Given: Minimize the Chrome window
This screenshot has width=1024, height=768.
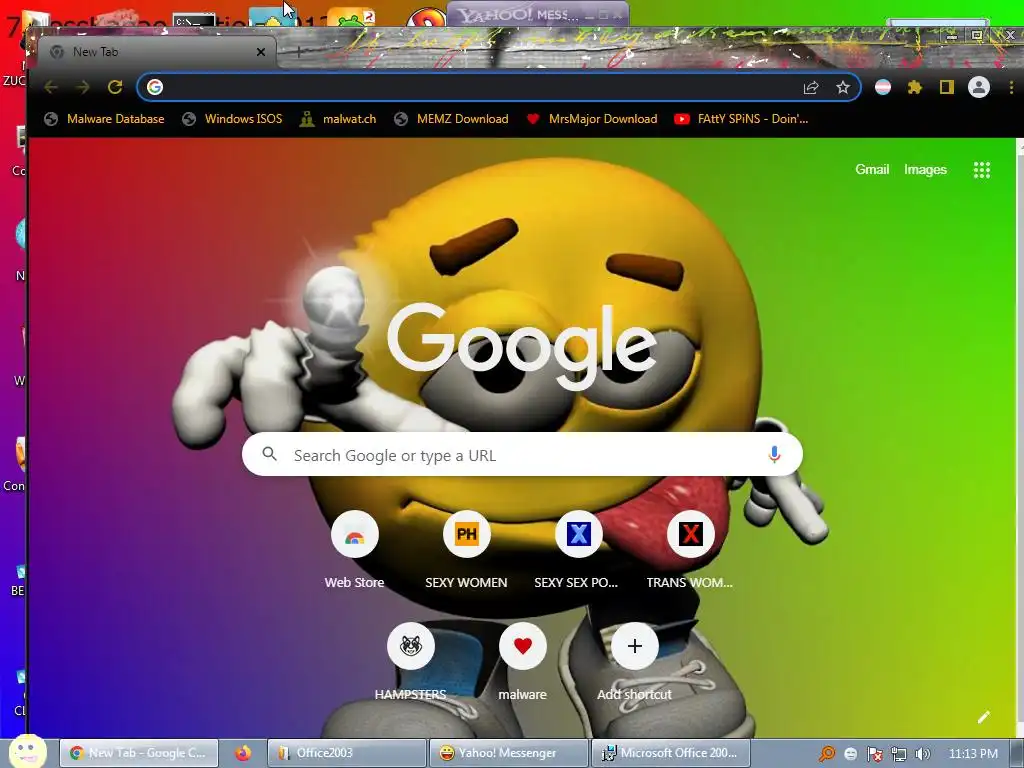Looking at the screenshot, I should (x=952, y=37).
